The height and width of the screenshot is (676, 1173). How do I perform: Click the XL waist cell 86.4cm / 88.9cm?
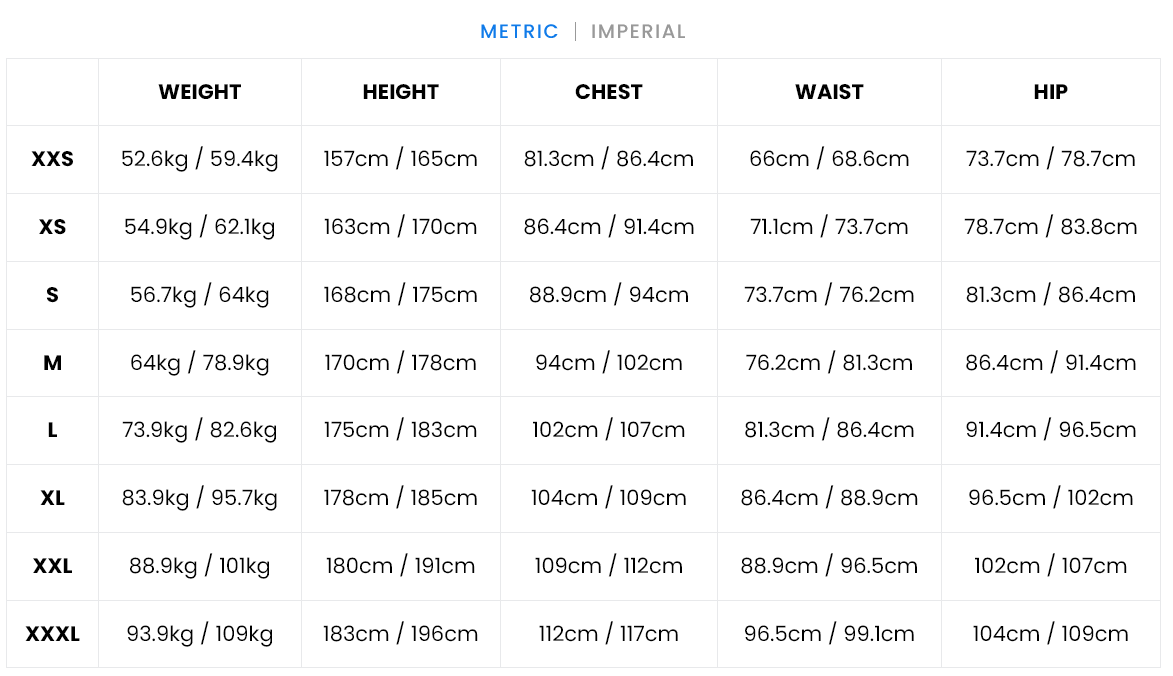(x=829, y=498)
